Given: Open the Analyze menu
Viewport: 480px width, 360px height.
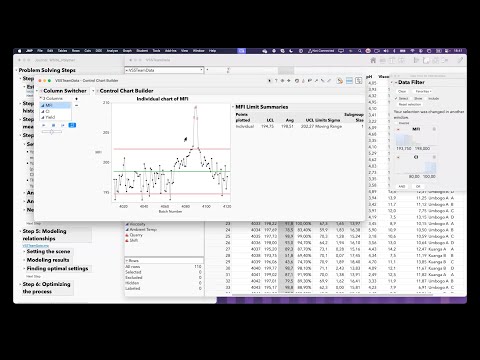Looking at the screenshot, I should pyautogui.click(x=112, y=51).
